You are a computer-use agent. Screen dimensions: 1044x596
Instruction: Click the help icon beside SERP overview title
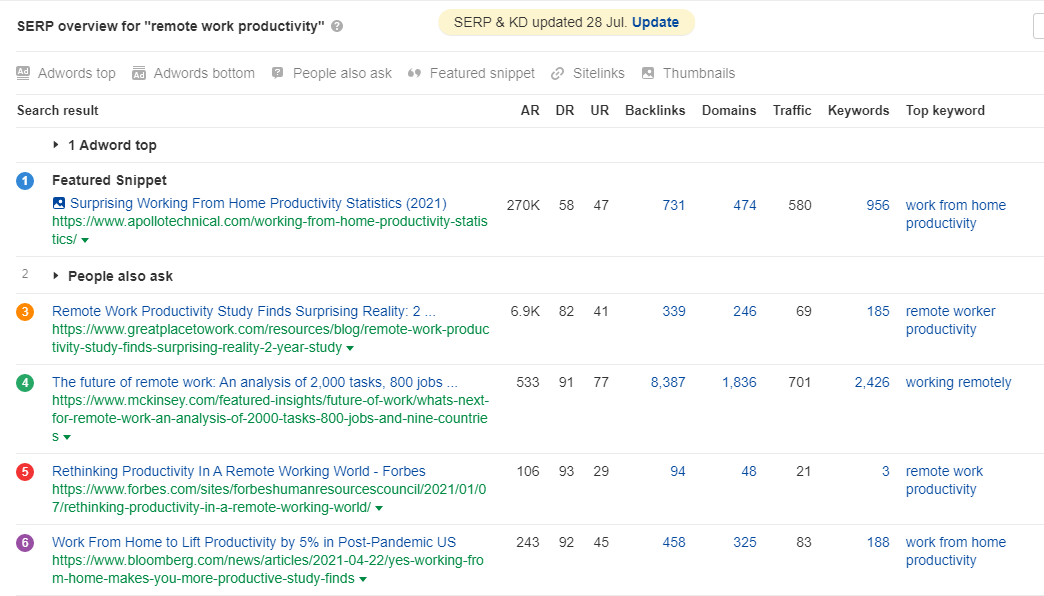pyautogui.click(x=337, y=27)
